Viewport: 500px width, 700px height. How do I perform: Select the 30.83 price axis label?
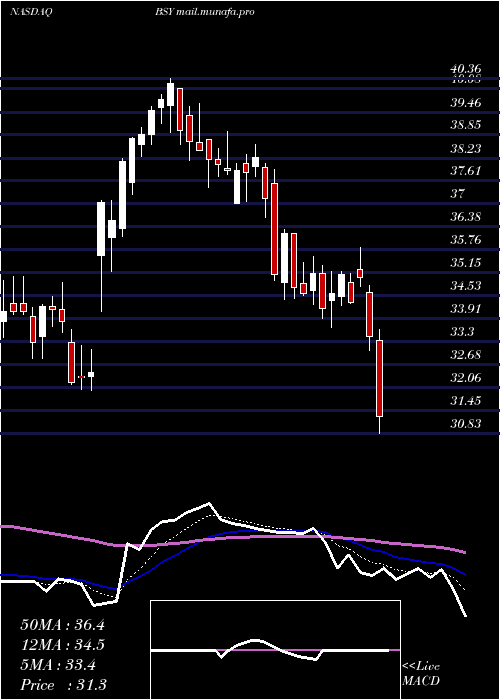466,424
